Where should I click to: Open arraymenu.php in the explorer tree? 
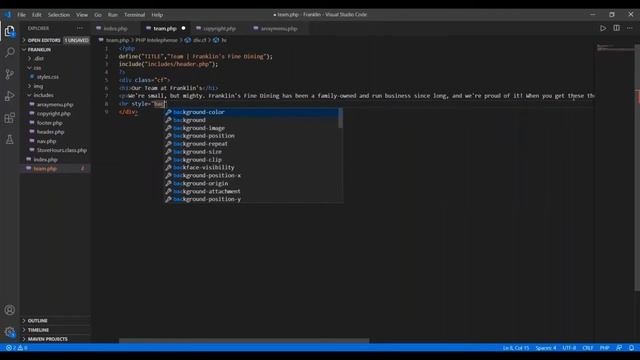coord(55,104)
